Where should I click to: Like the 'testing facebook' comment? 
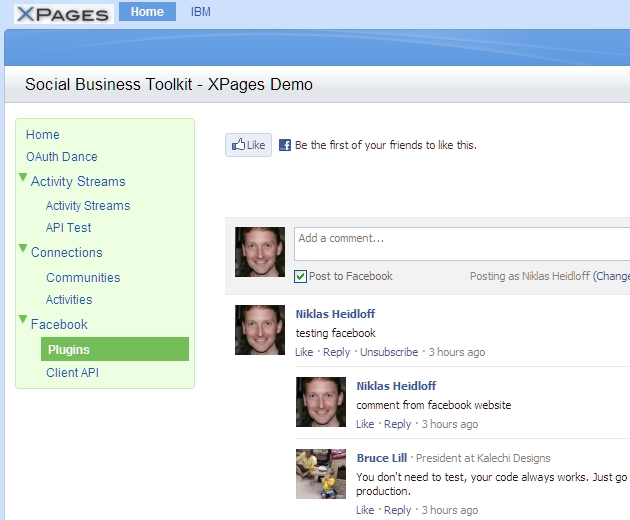(304, 352)
